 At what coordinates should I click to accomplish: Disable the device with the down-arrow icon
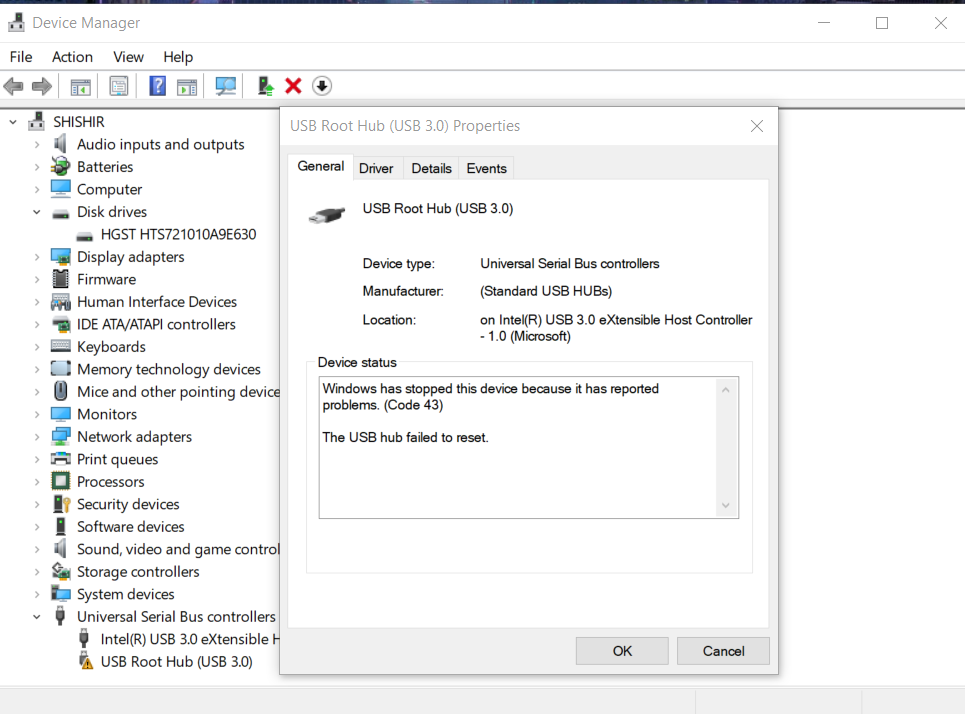321,86
